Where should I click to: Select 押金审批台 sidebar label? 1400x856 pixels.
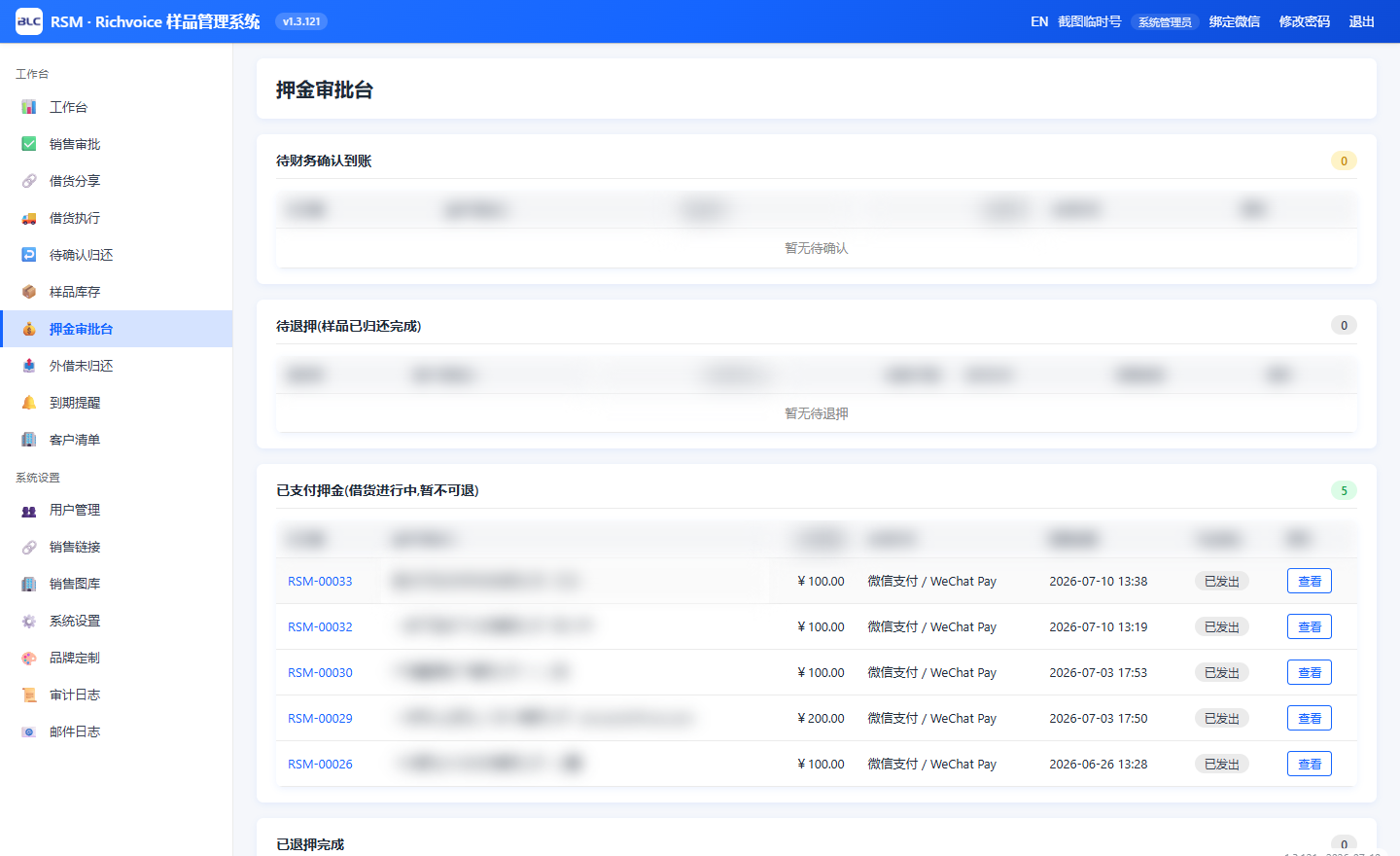[x=81, y=329]
